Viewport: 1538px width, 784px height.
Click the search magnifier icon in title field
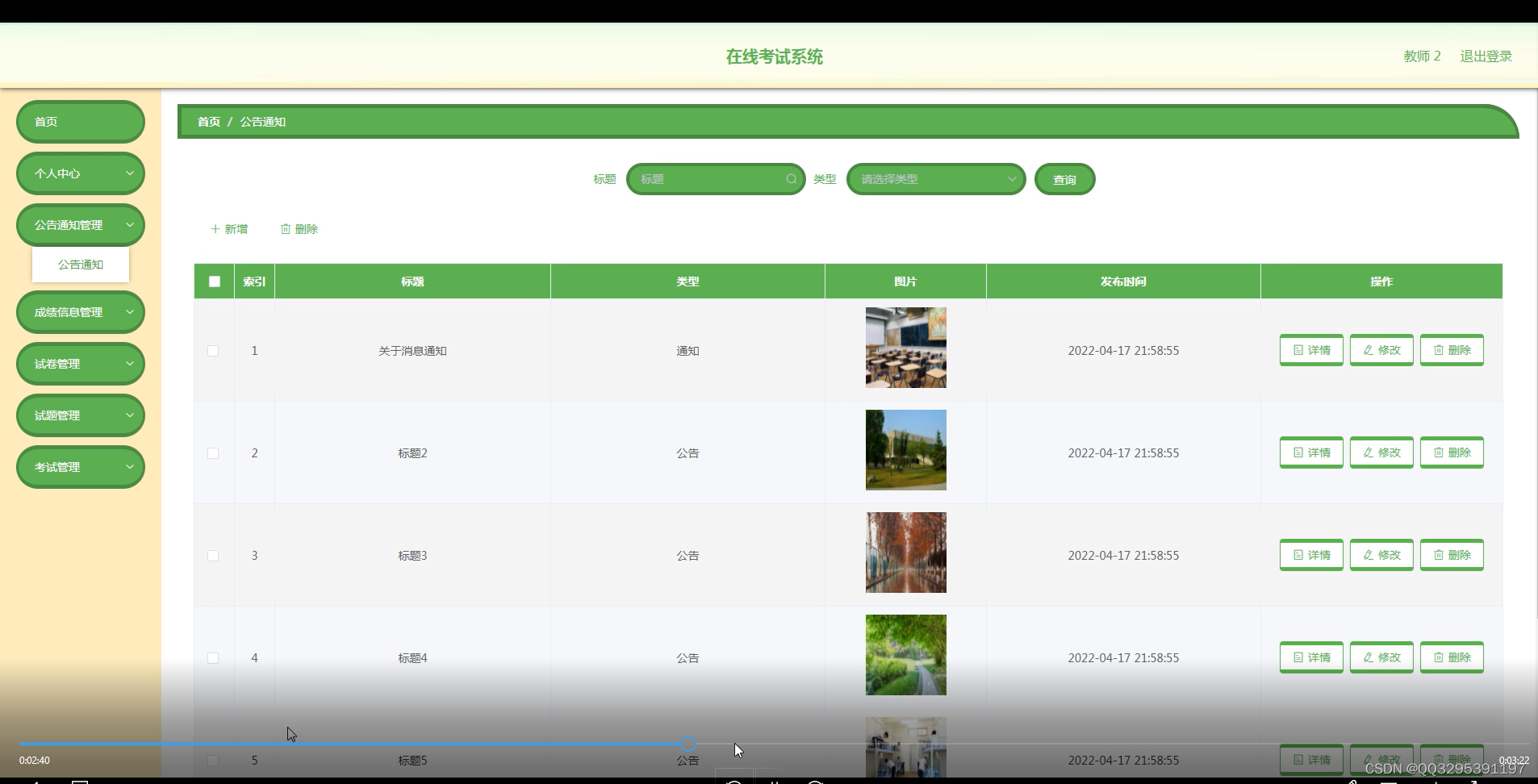pyautogui.click(x=791, y=179)
